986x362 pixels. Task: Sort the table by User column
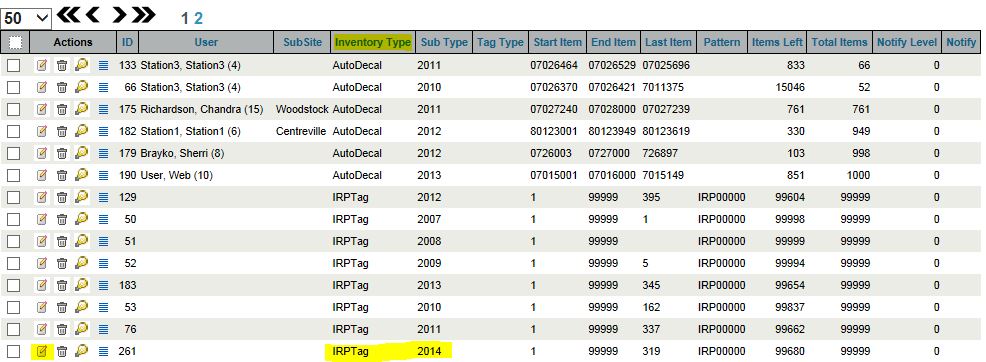tap(206, 42)
